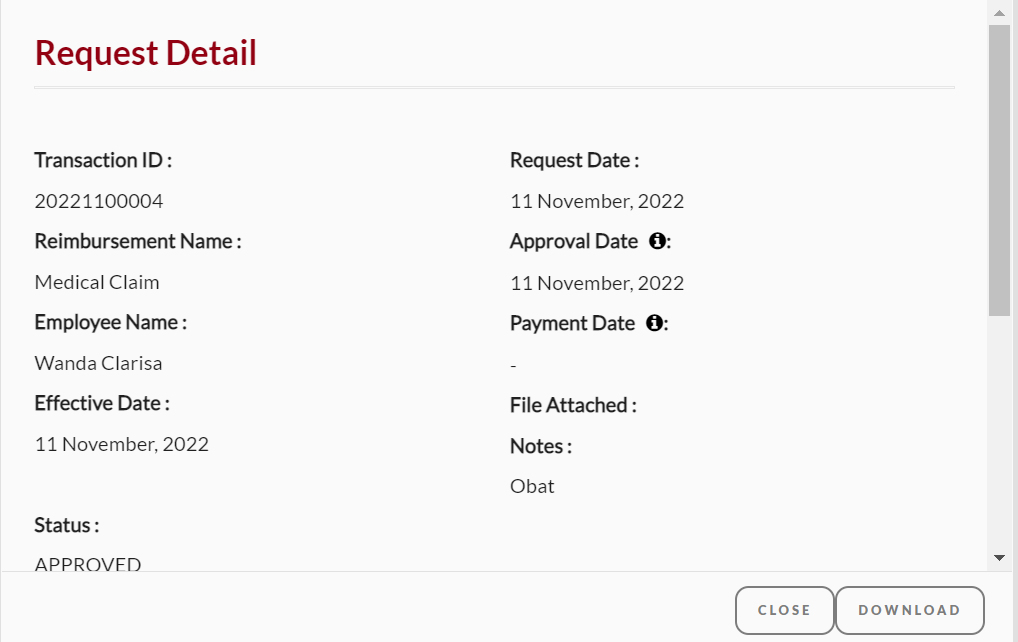Click the Medical Claim reimbursement name
This screenshot has height=642, width=1018.
97,282
